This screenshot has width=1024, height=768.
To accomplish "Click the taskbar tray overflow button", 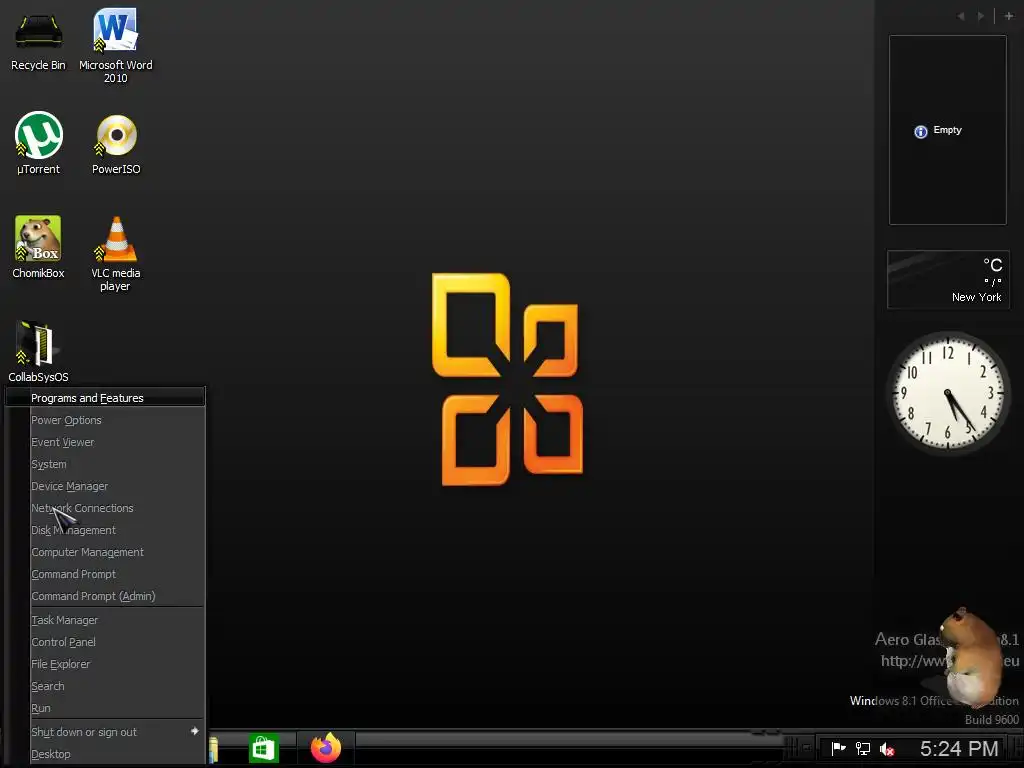I will tap(807, 748).
